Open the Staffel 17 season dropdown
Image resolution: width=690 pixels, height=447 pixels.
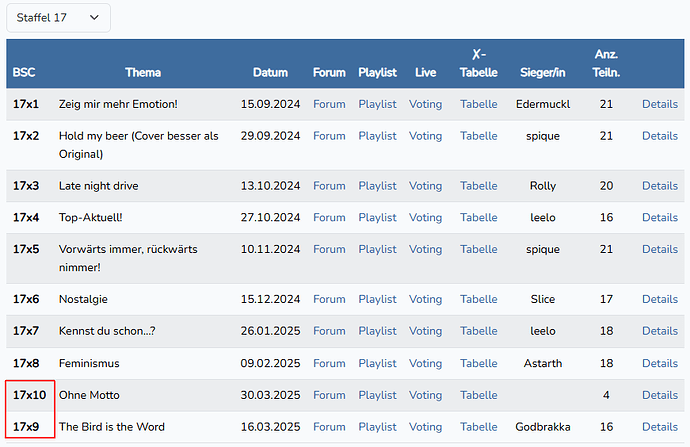pos(58,18)
